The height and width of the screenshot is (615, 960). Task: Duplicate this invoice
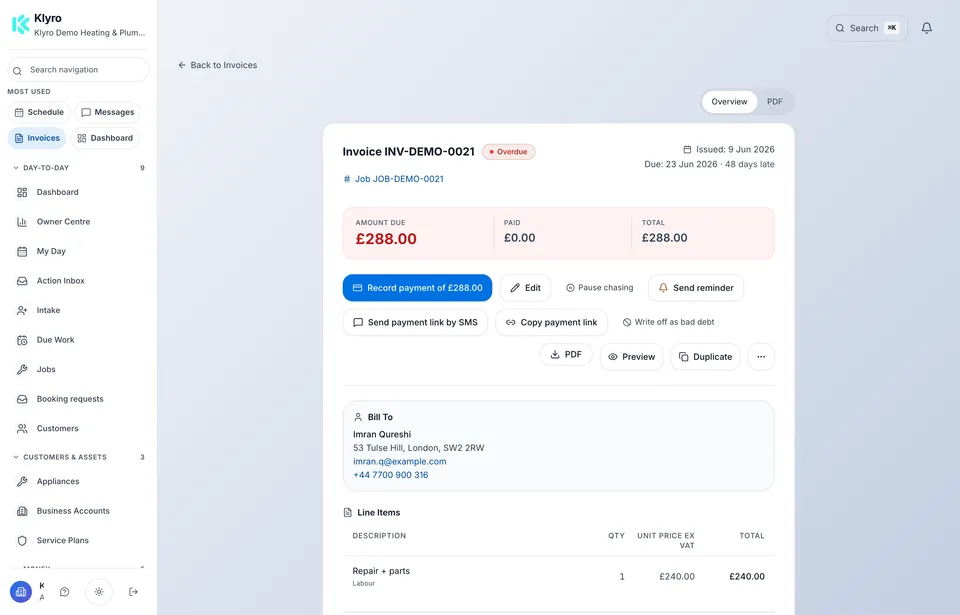705,357
